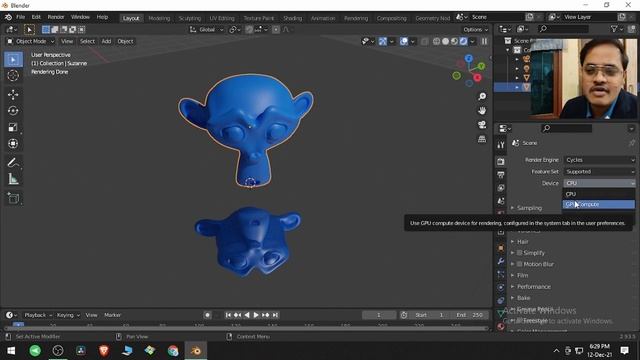The width and height of the screenshot is (640, 360).
Task: Click the Windows Start button
Action: (11, 351)
